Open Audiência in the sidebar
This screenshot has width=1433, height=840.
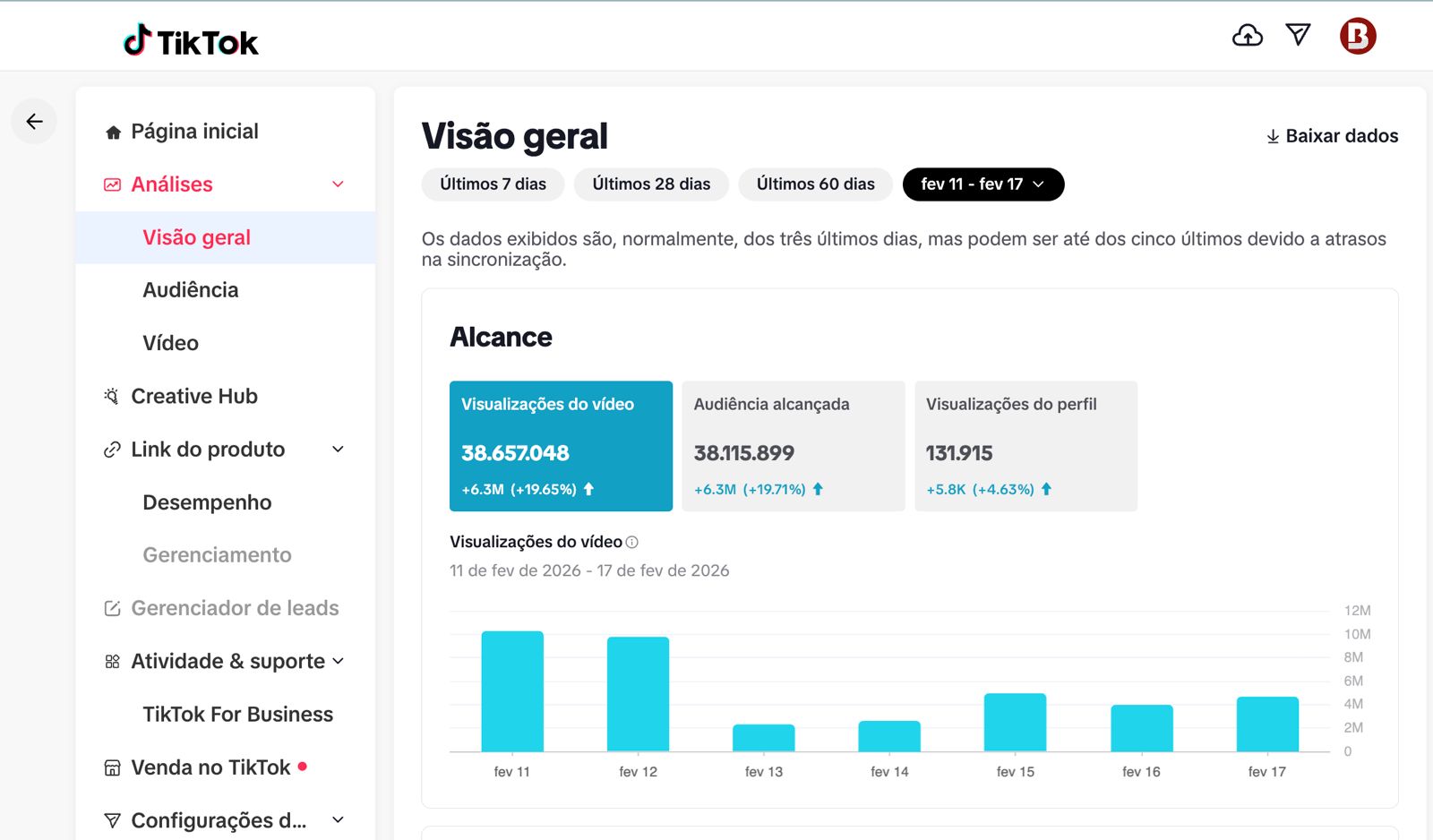click(x=190, y=290)
